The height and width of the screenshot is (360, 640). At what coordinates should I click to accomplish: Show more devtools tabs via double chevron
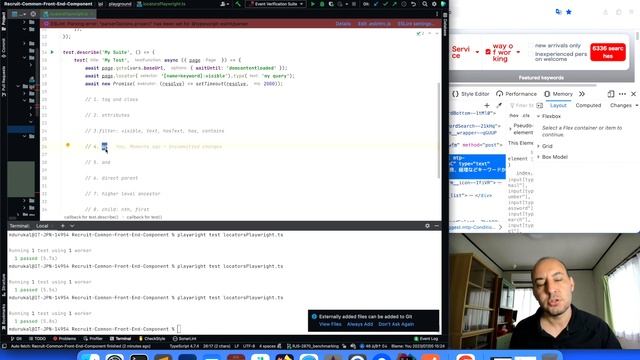[582, 94]
